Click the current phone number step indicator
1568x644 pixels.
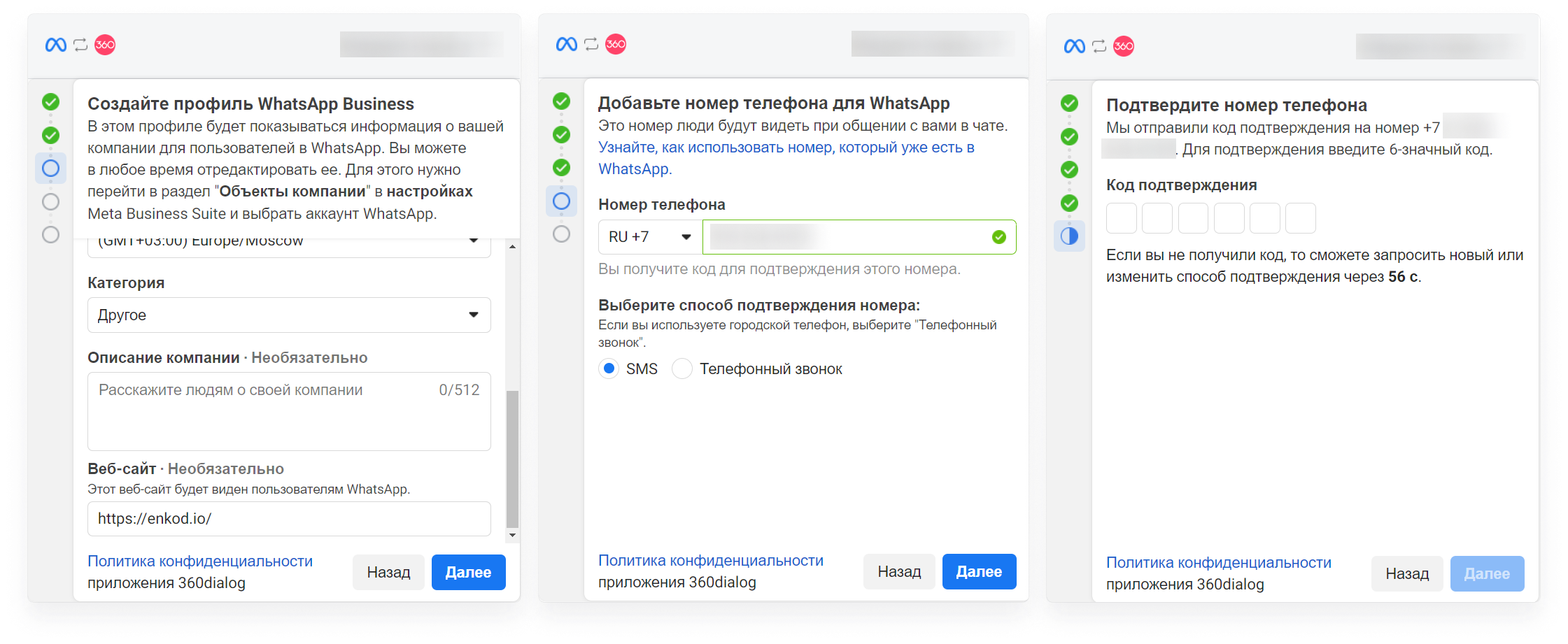[561, 201]
